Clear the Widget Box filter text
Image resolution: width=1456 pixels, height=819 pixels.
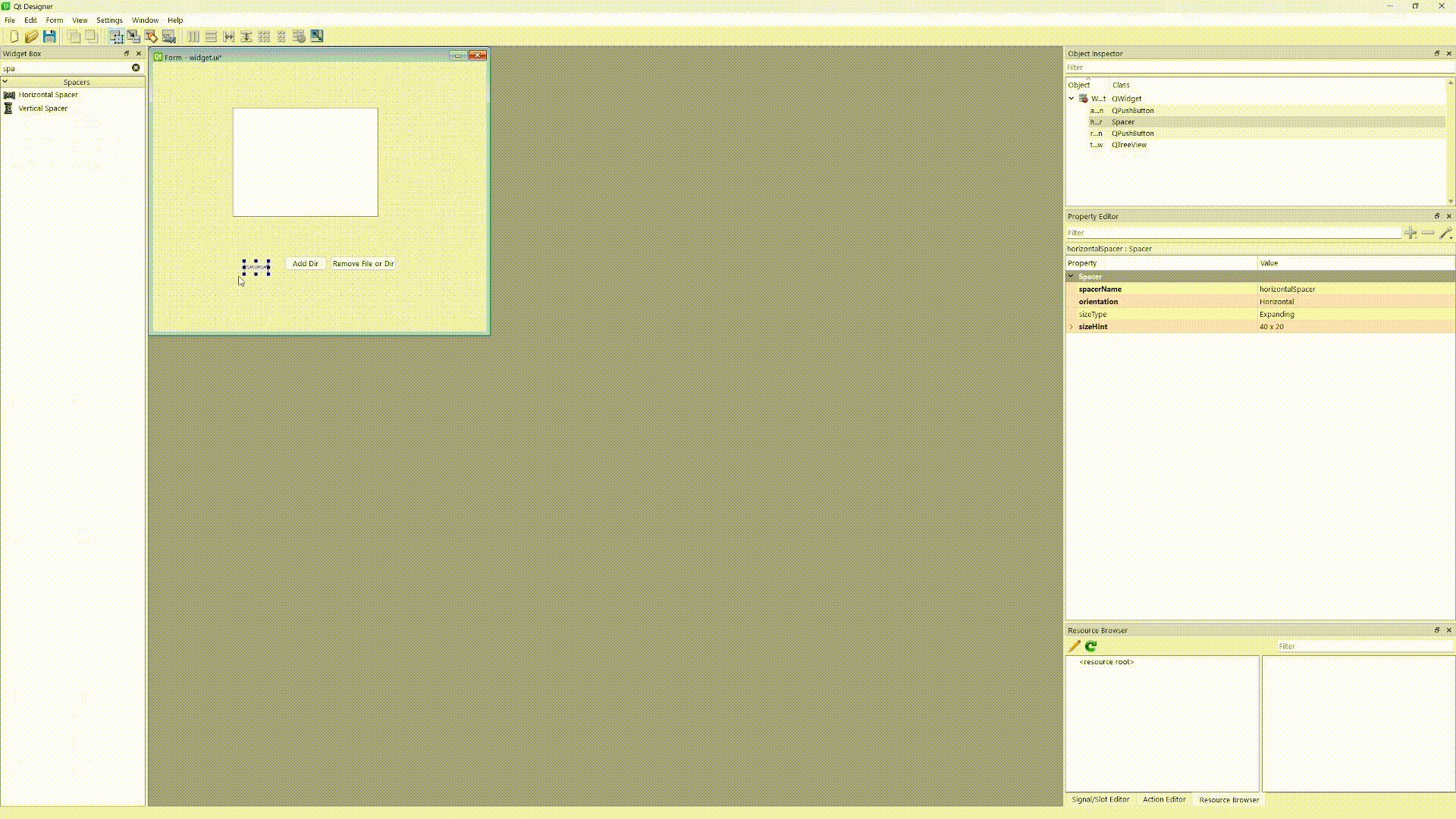point(136,67)
